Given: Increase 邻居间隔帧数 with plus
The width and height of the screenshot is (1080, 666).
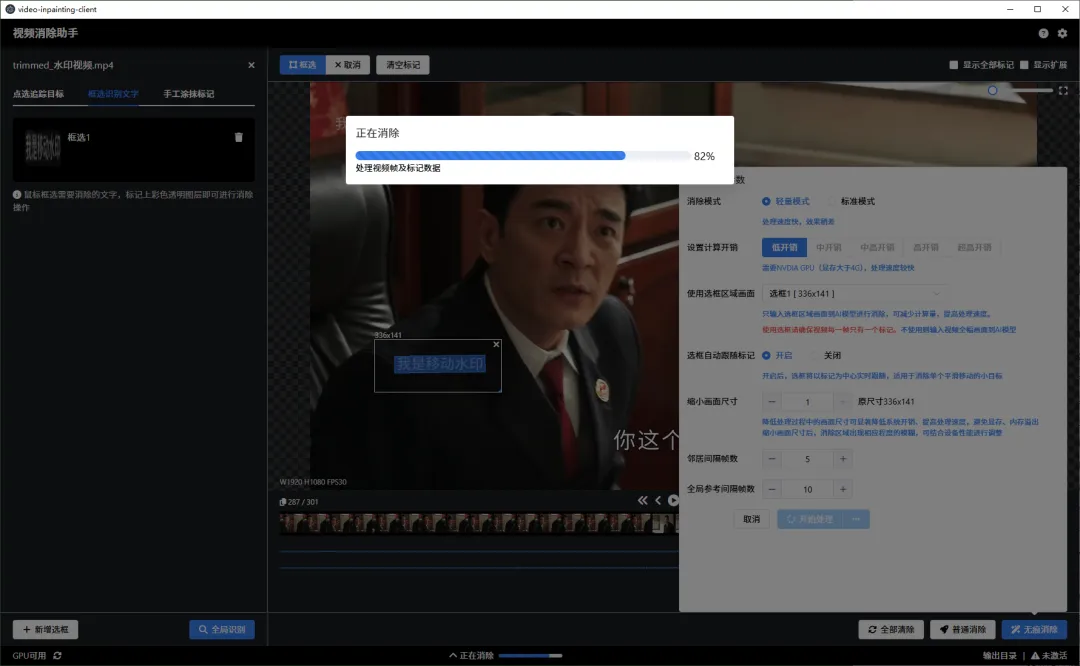Looking at the screenshot, I should 842,459.
